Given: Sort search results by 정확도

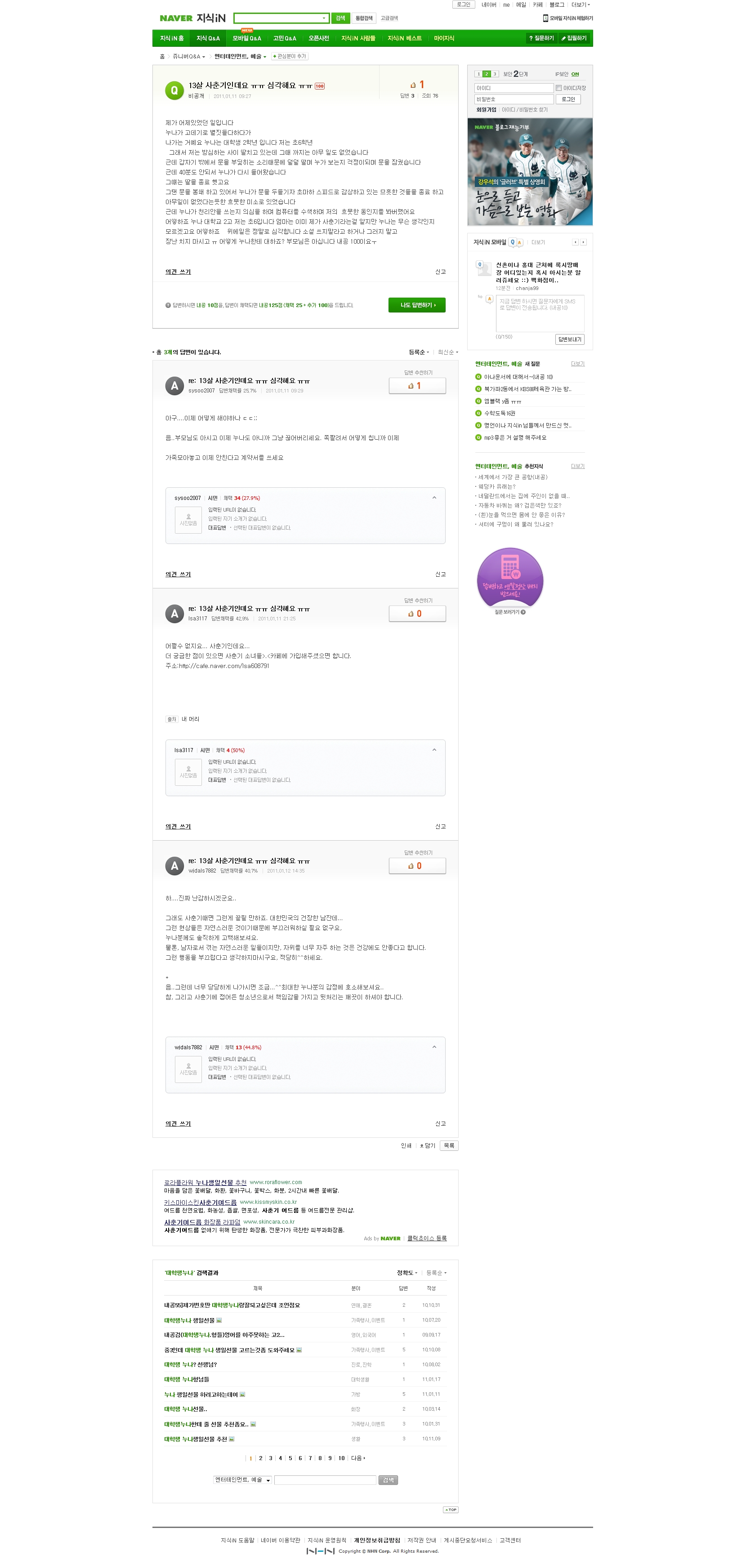Looking at the screenshot, I should 407,1273.
